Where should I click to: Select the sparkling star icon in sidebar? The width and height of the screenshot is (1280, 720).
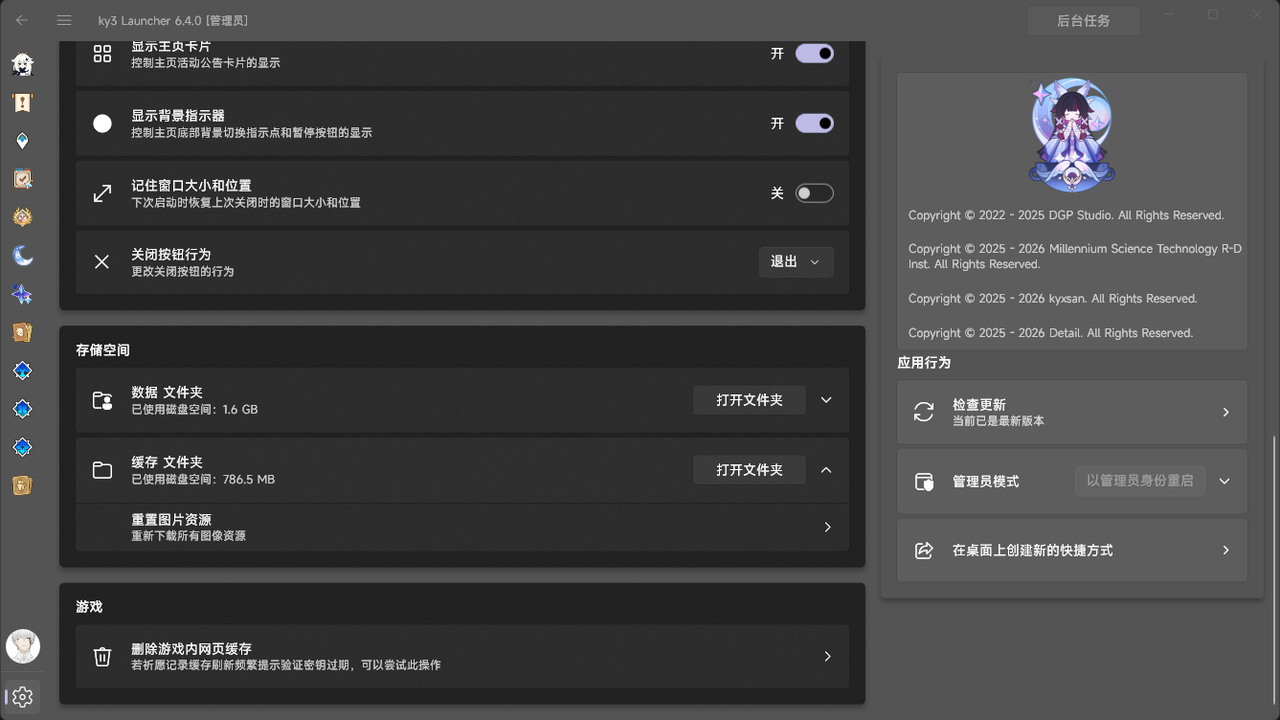(x=22, y=293)
